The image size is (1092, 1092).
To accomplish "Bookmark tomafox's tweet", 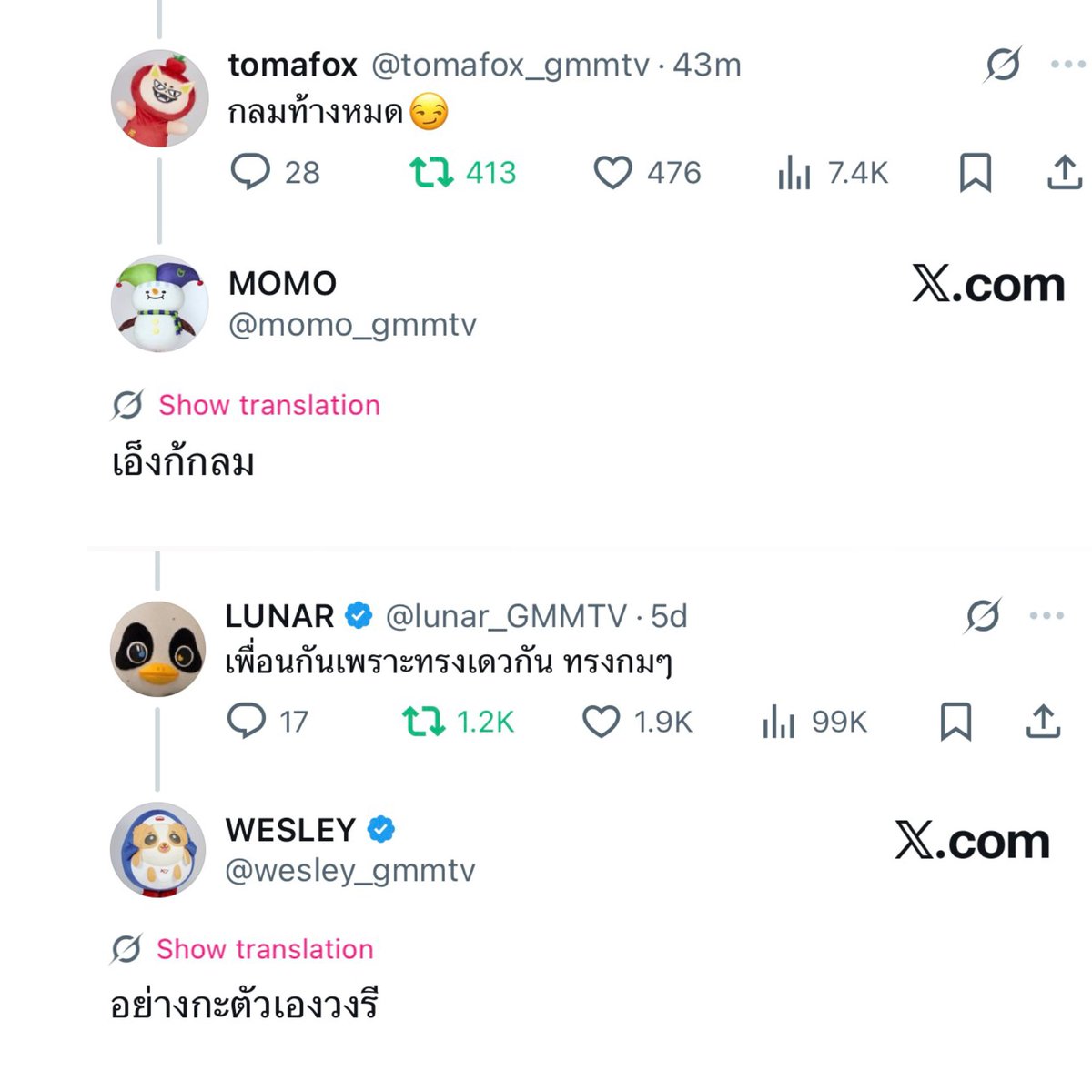I will [x=976, y=172].
